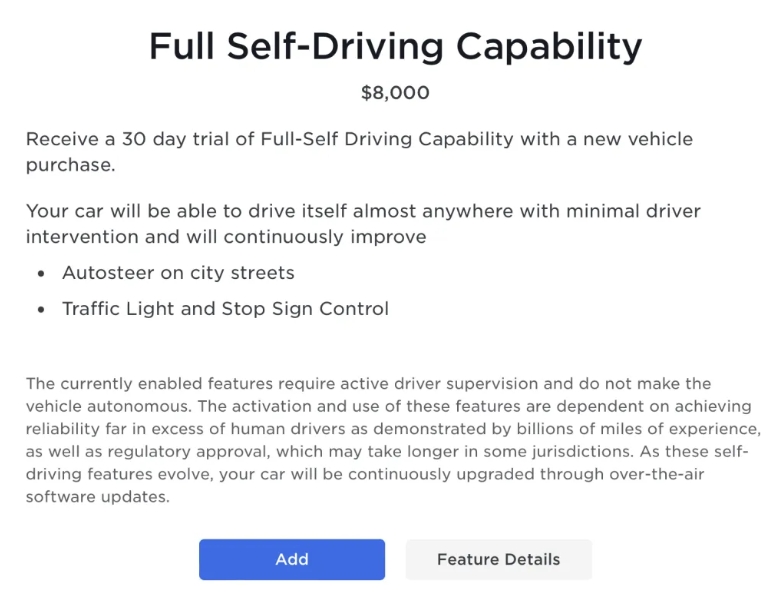Select the Autosteer on city streets item
The height and width of the screenshot is (599, 778).
(178, 273)
